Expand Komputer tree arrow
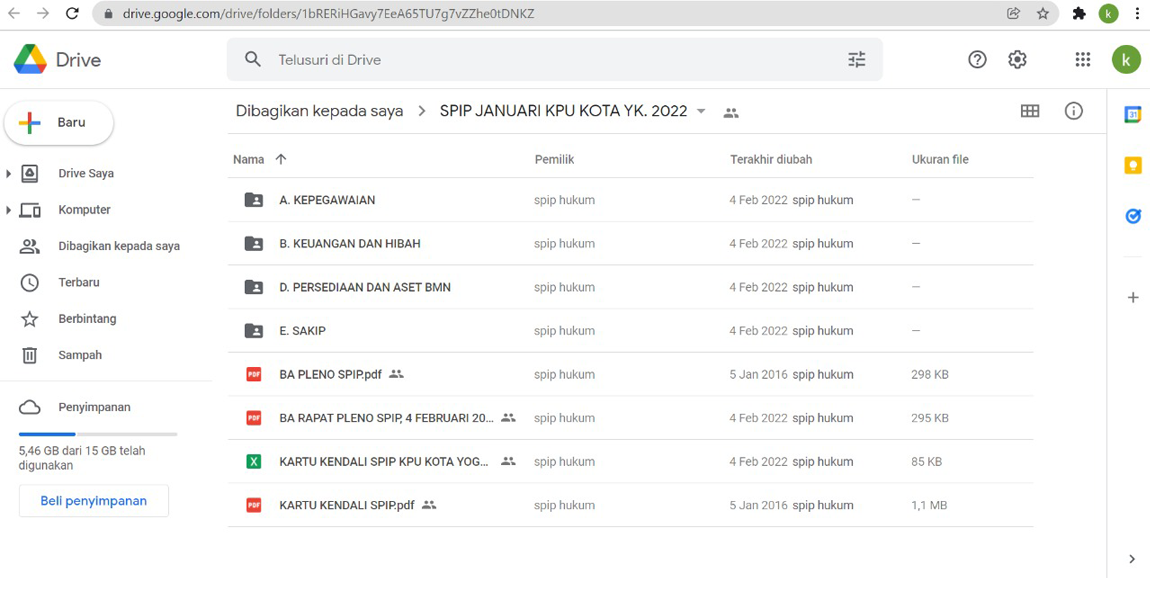The width and height of the screenshot is (1150, 616). pyautogui.click(x=9, y=210)
